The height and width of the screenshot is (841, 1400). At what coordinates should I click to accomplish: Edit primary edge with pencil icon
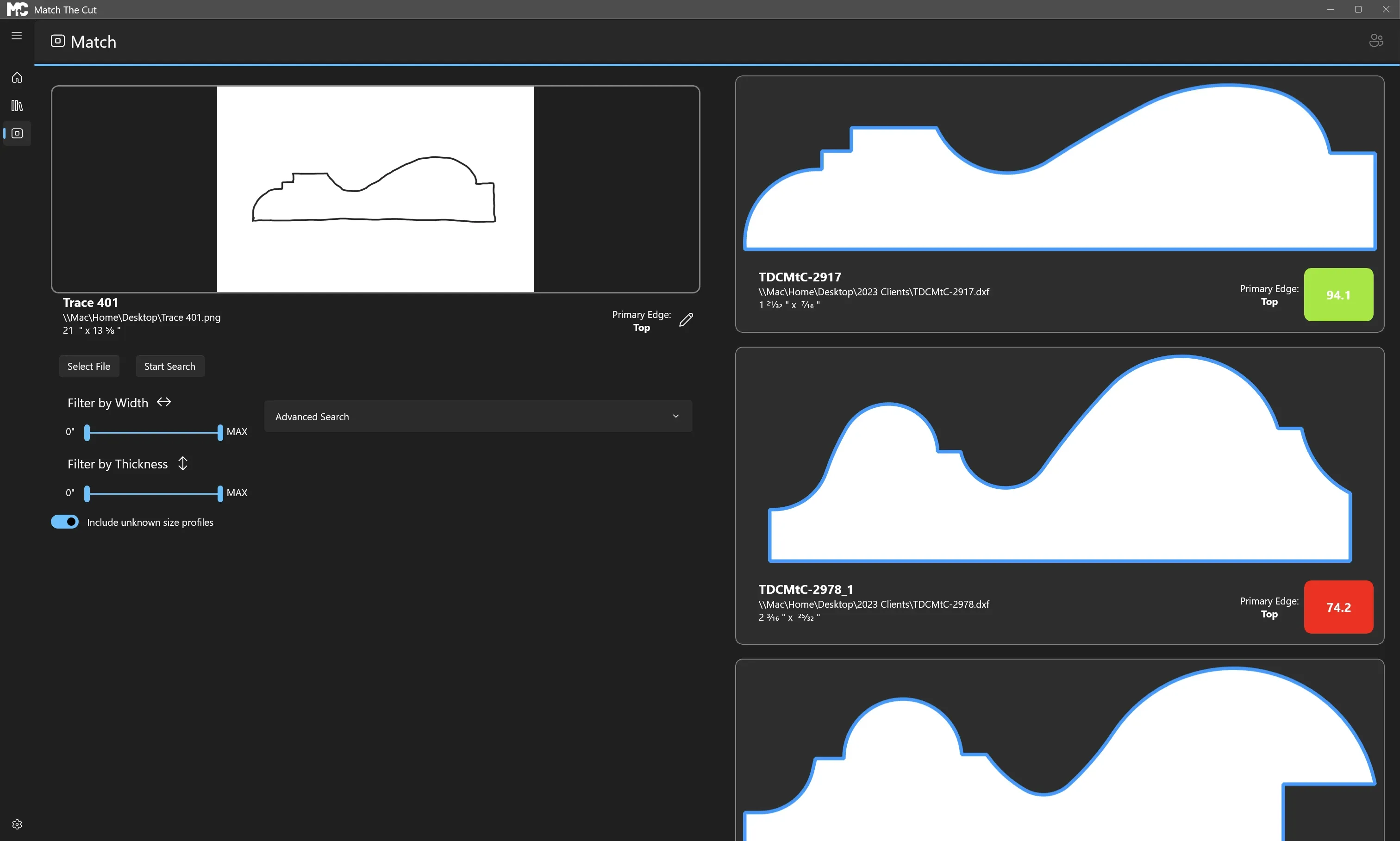click(x=686, y=320)
